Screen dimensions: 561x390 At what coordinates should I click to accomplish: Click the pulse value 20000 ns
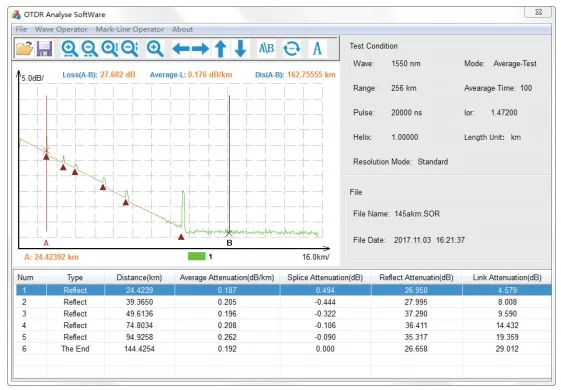pos(406,113)
